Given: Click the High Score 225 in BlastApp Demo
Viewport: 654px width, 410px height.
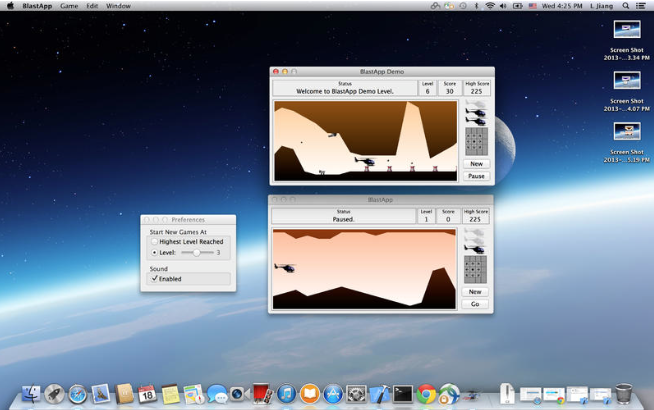Looking at the screenshot, I should [x=476, y=91].
